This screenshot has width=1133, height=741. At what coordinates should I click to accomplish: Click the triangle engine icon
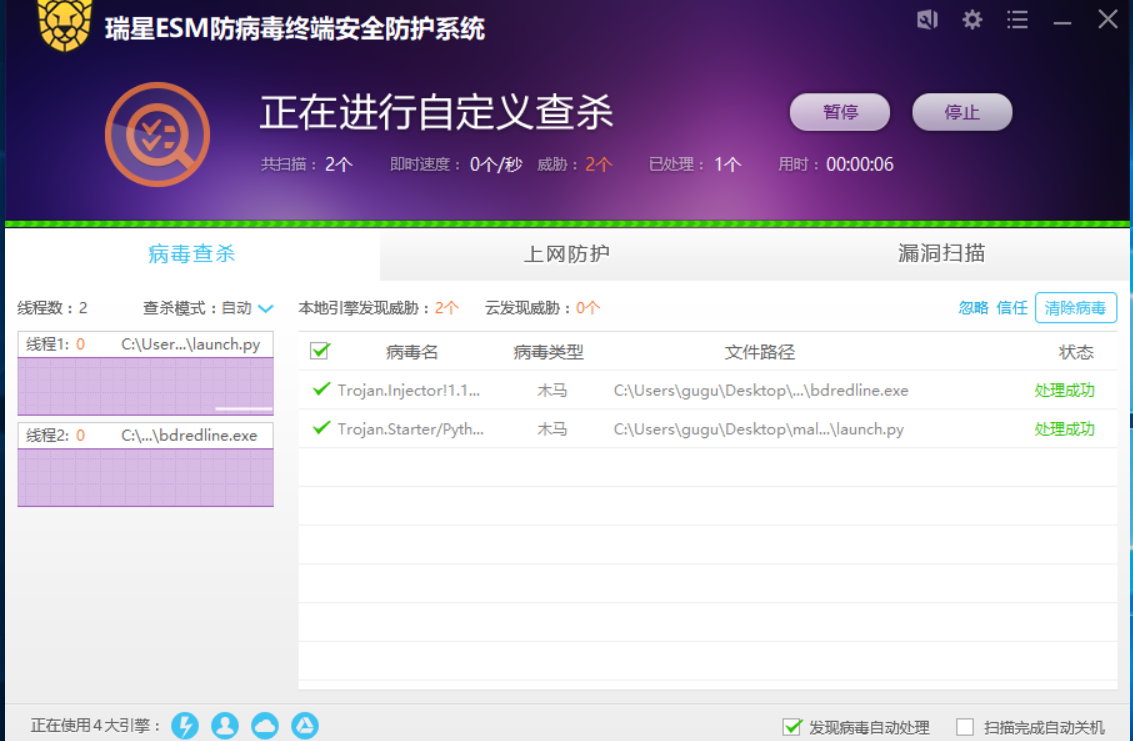point(305,725)
